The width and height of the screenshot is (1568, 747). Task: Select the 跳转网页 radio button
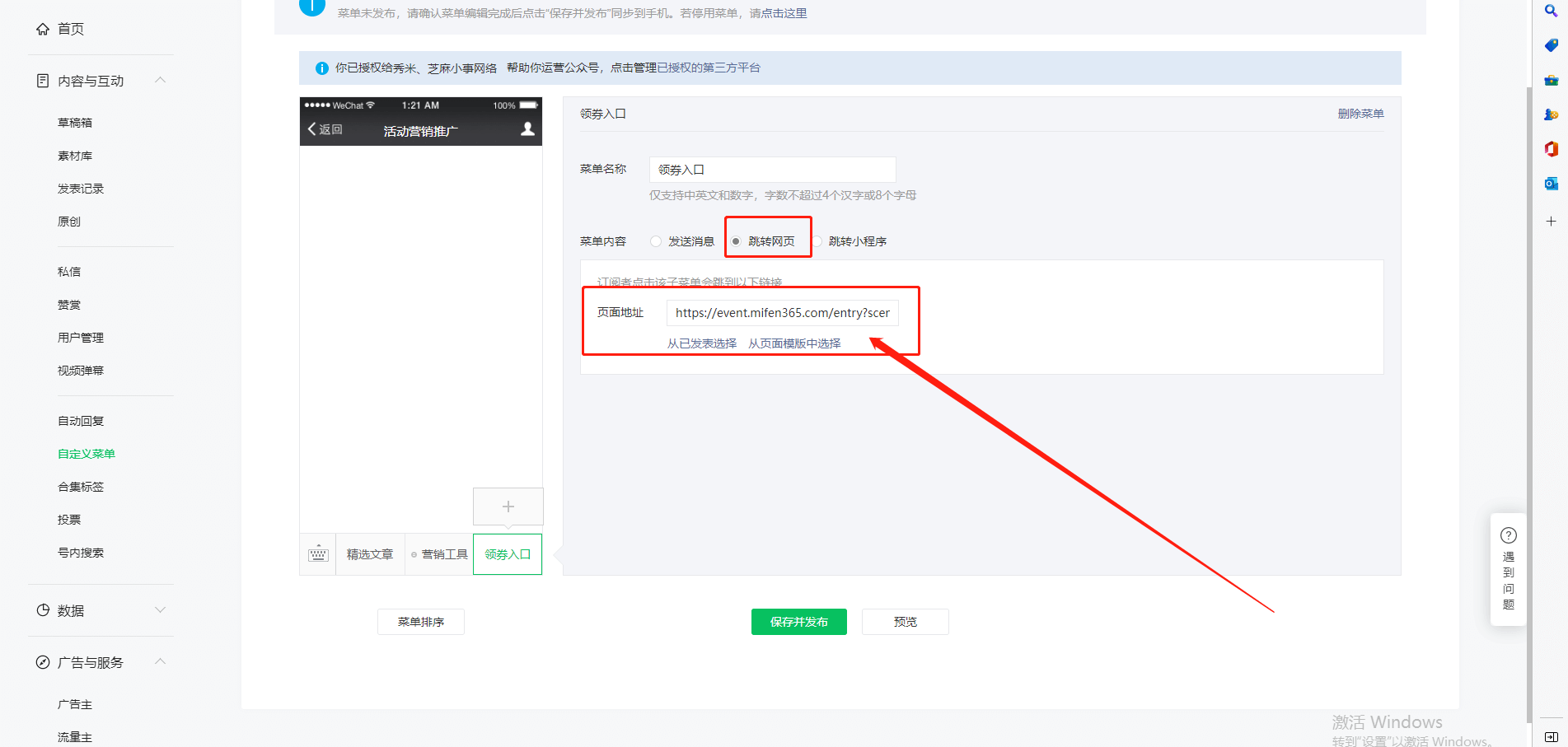737,239
